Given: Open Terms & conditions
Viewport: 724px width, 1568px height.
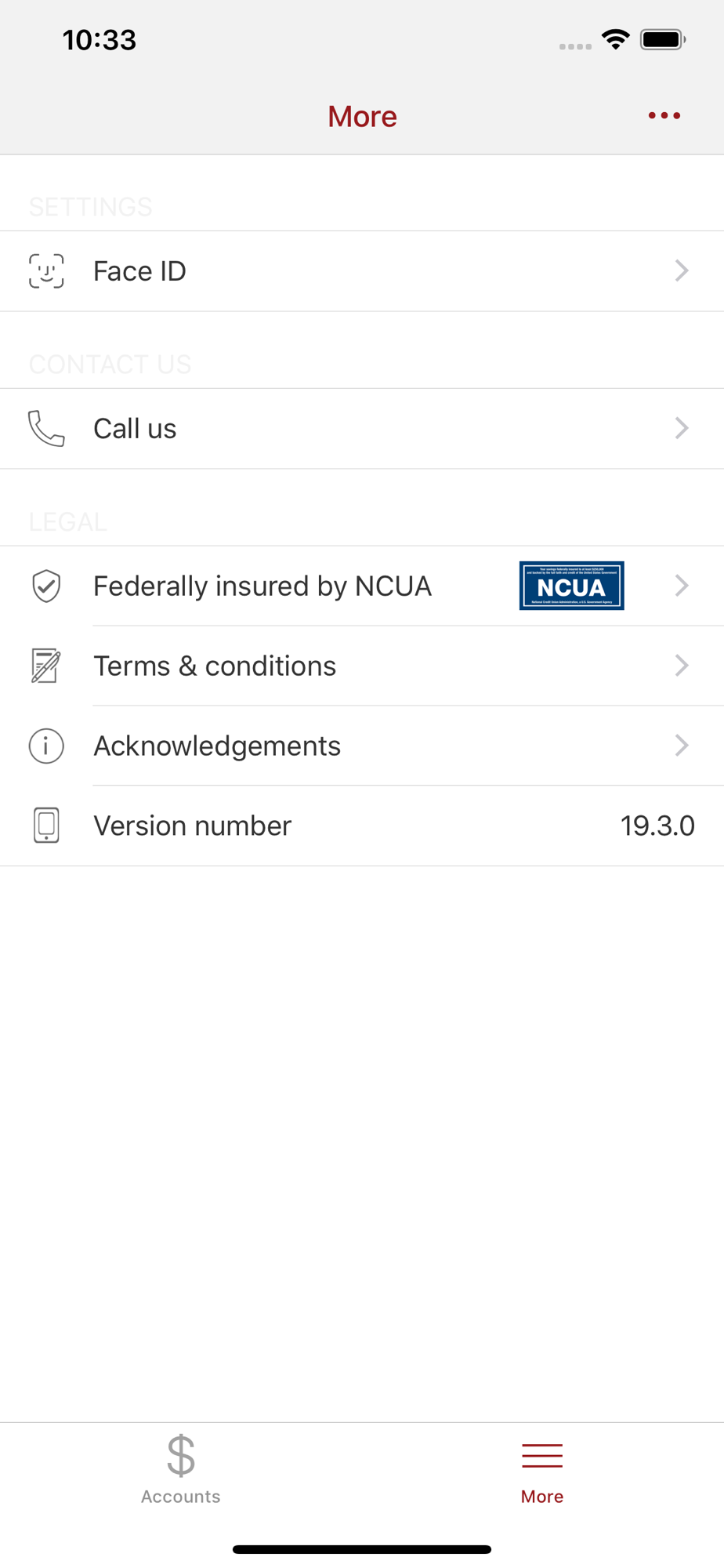Looking at the screenshot, I should (215, 666).
